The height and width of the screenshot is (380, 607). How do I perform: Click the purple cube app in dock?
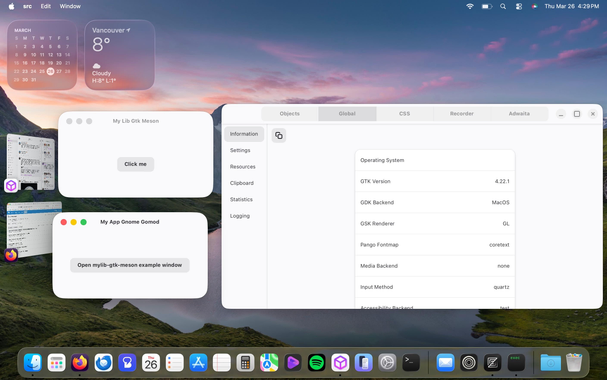tap(340, 363)
